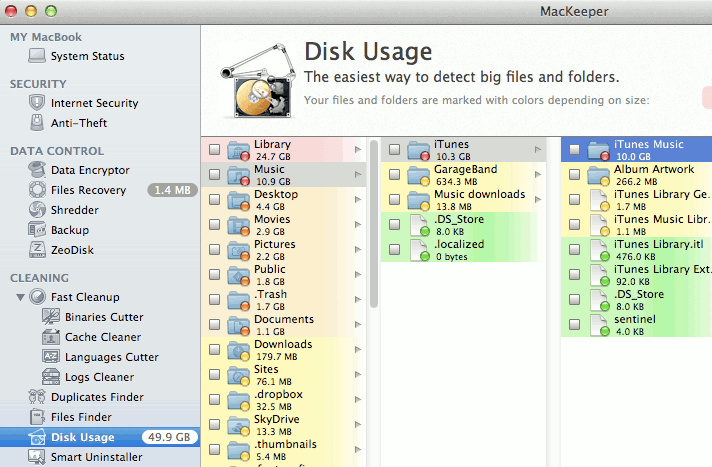Expand the .Trash folder arrow
The image size is (712, 467).
point(358,299)
